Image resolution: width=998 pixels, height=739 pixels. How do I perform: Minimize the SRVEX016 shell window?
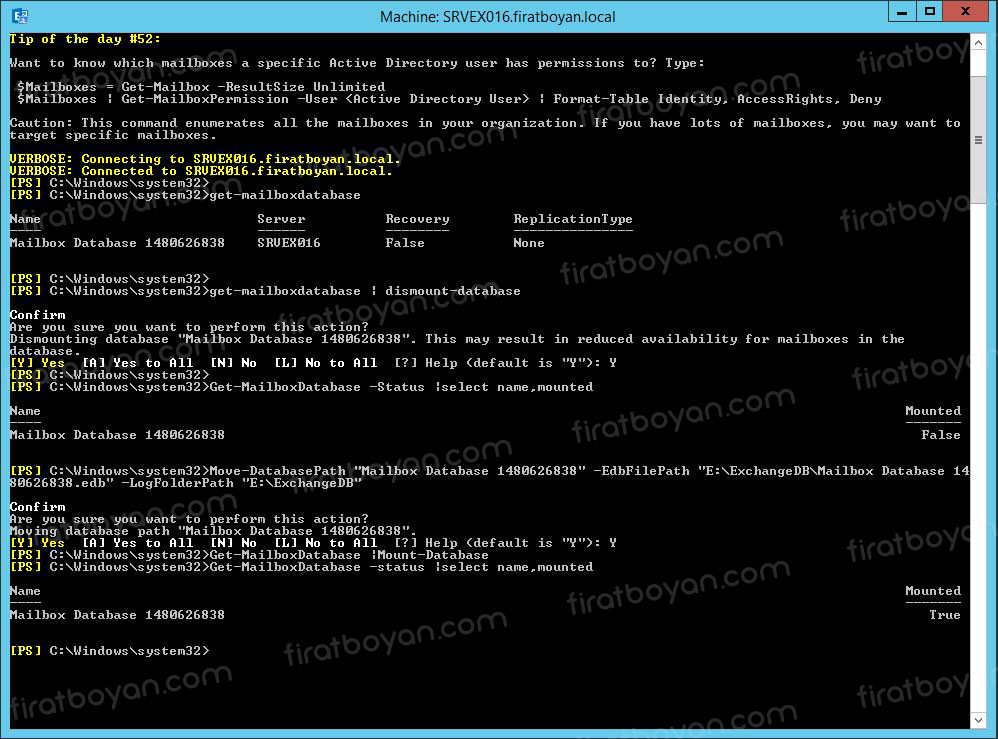[x=902, y=12]
